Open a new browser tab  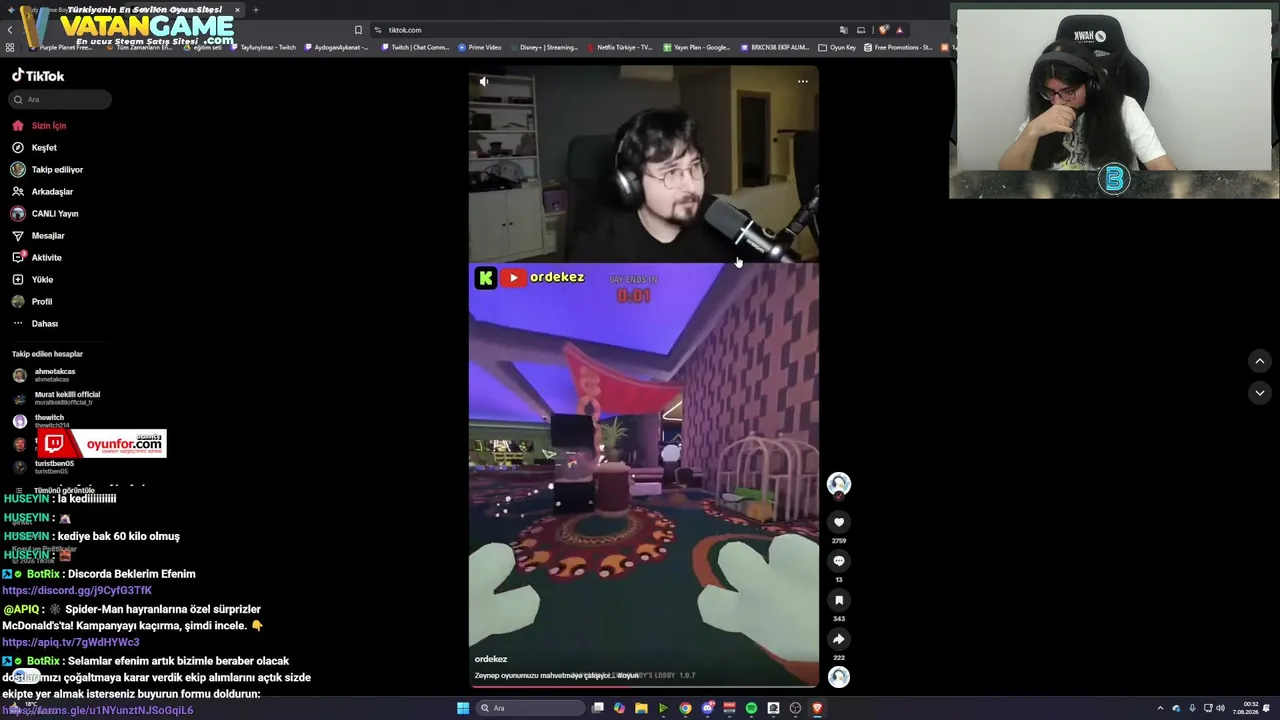[x=255, y=10]
